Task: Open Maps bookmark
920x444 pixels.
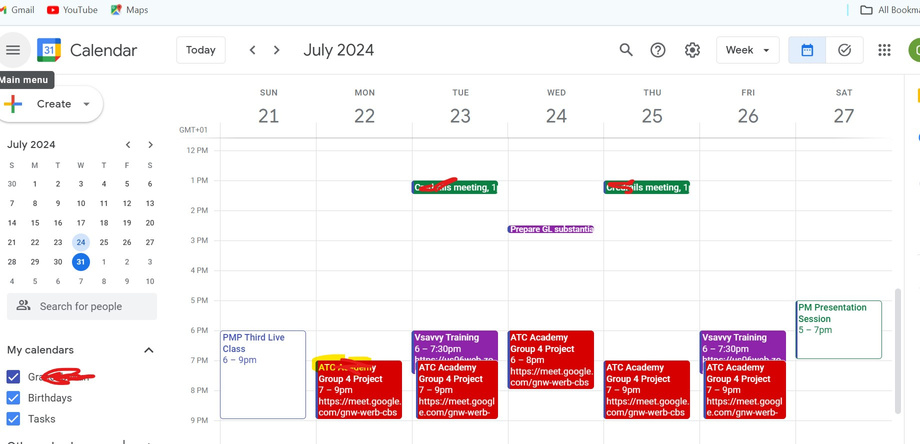Action: [129, 10]
